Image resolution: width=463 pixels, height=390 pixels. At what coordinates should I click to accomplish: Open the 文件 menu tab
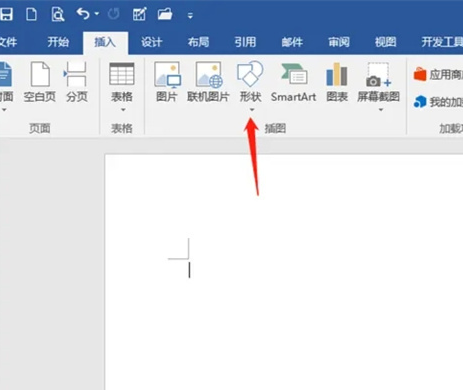tap(8, 42)
